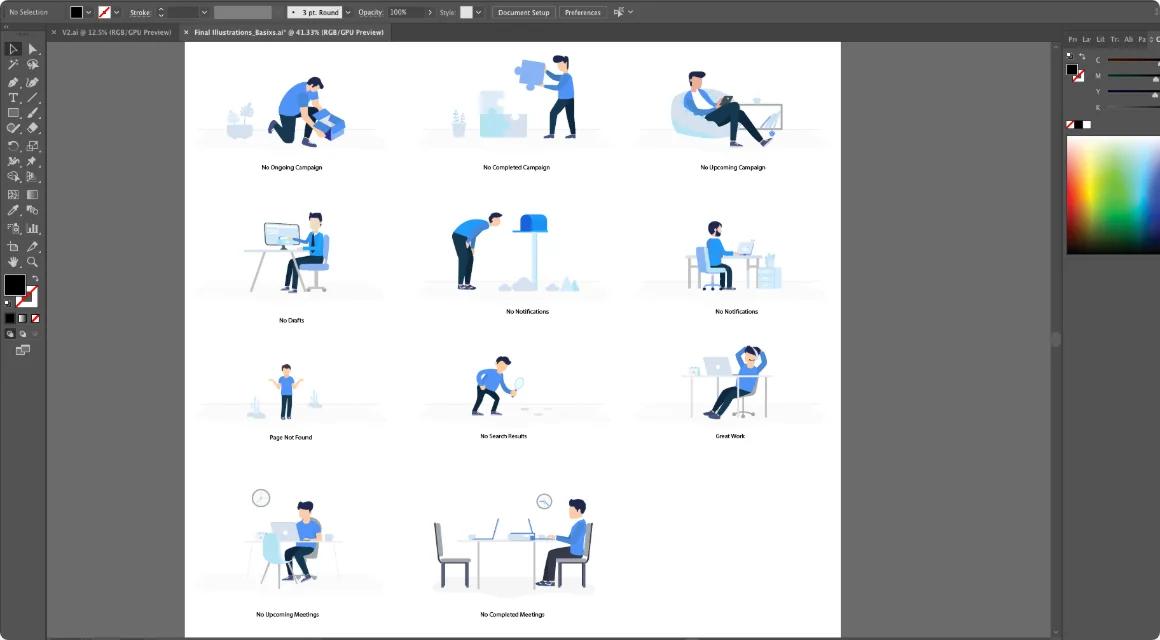Image resolution: width=1160 pixels, height=640 pixels.
Task: Select the Hand tool
Action: pyautogui.click(x=13, y=262)
